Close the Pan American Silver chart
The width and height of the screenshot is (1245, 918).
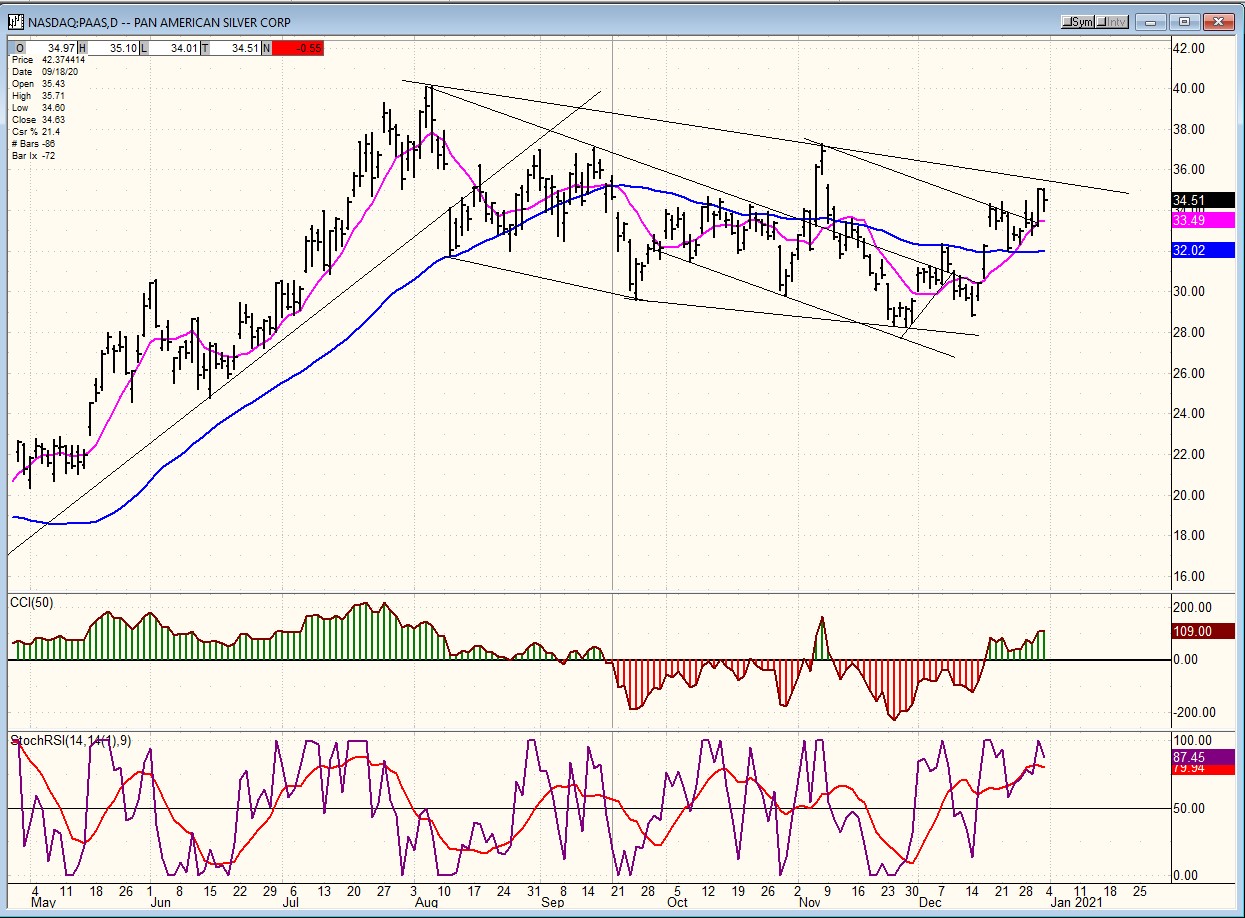[1218, 21]
